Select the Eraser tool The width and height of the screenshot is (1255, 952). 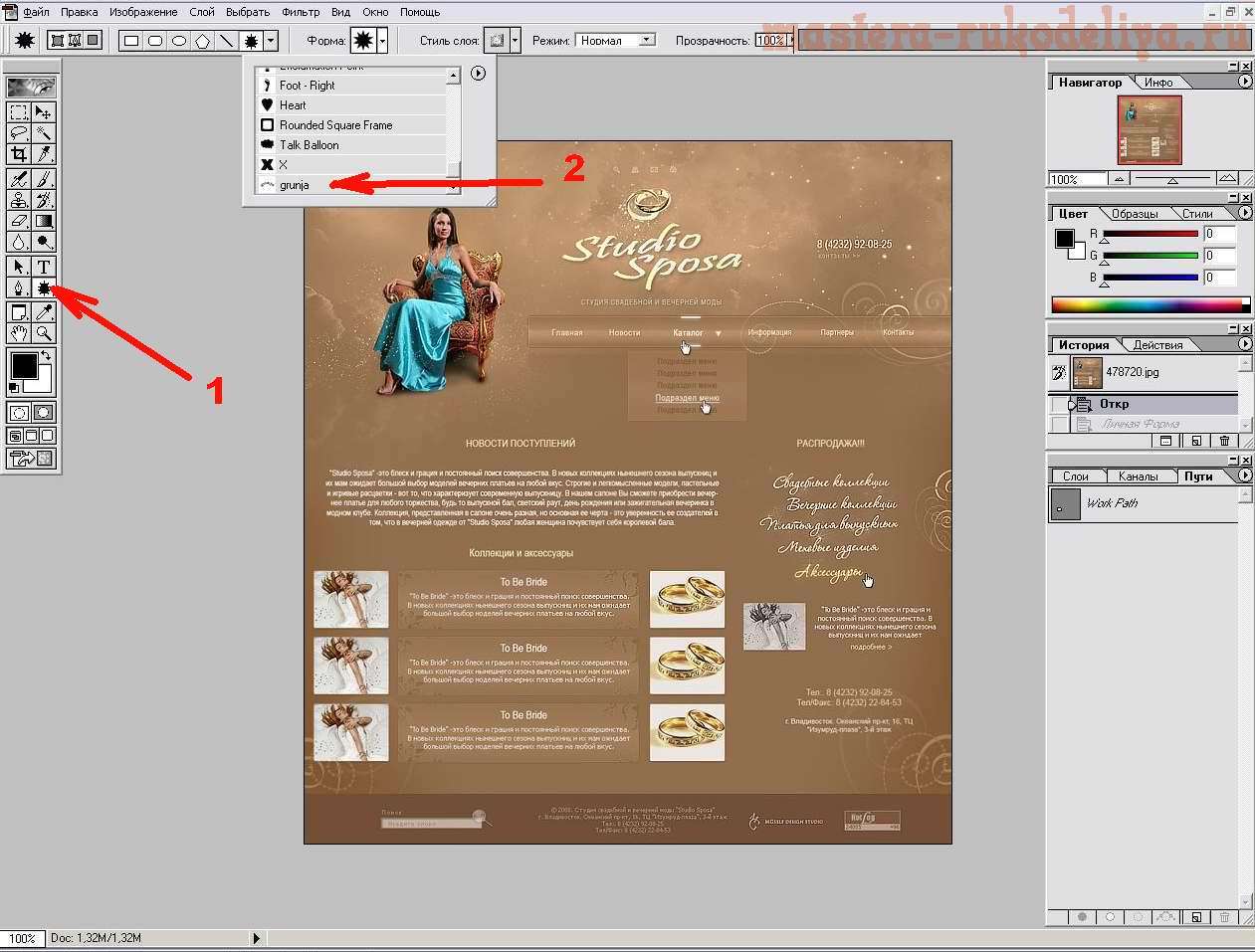click(19, 221)
